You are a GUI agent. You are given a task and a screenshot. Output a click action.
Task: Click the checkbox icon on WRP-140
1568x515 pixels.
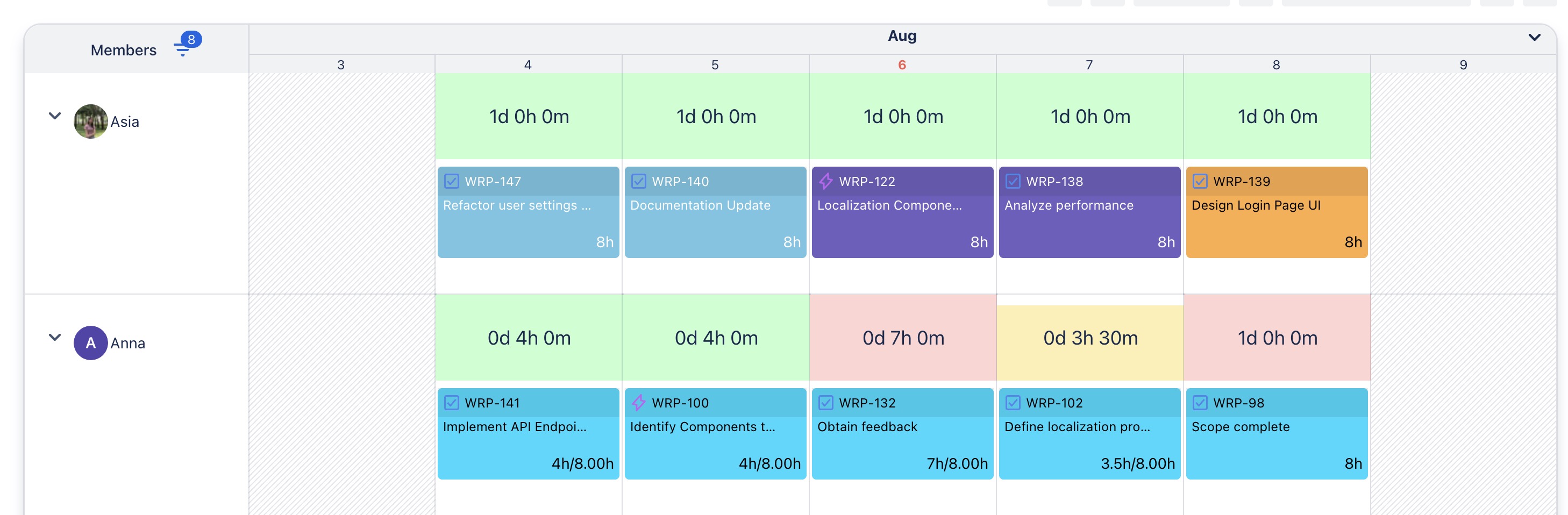[638, 181]
